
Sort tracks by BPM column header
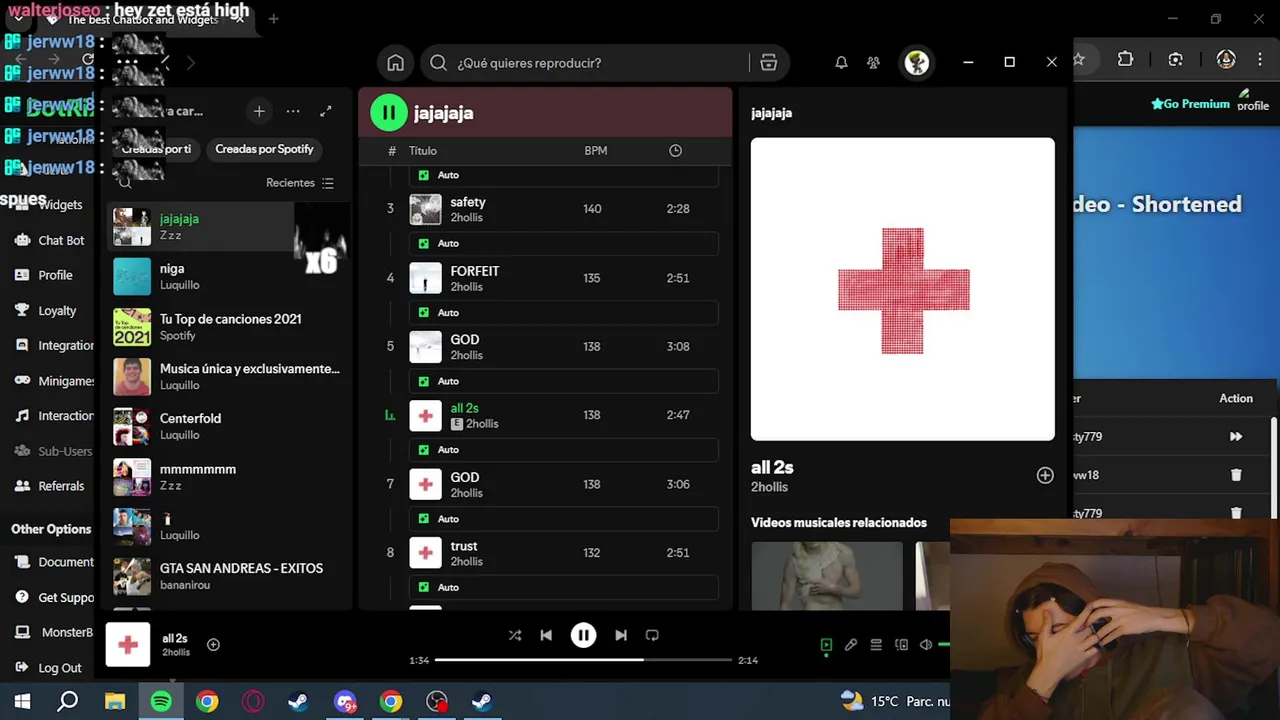click(595, 151)
